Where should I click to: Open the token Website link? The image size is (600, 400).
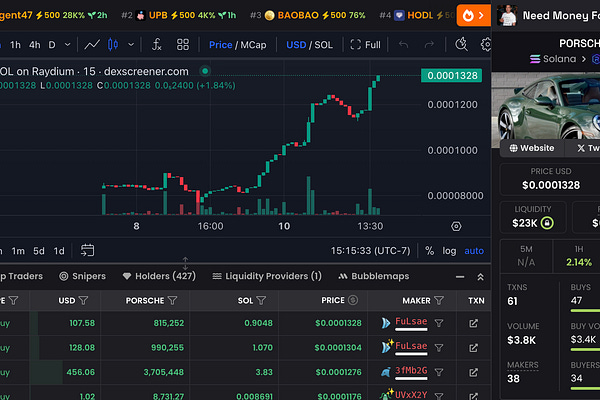(x=532, y=148)
